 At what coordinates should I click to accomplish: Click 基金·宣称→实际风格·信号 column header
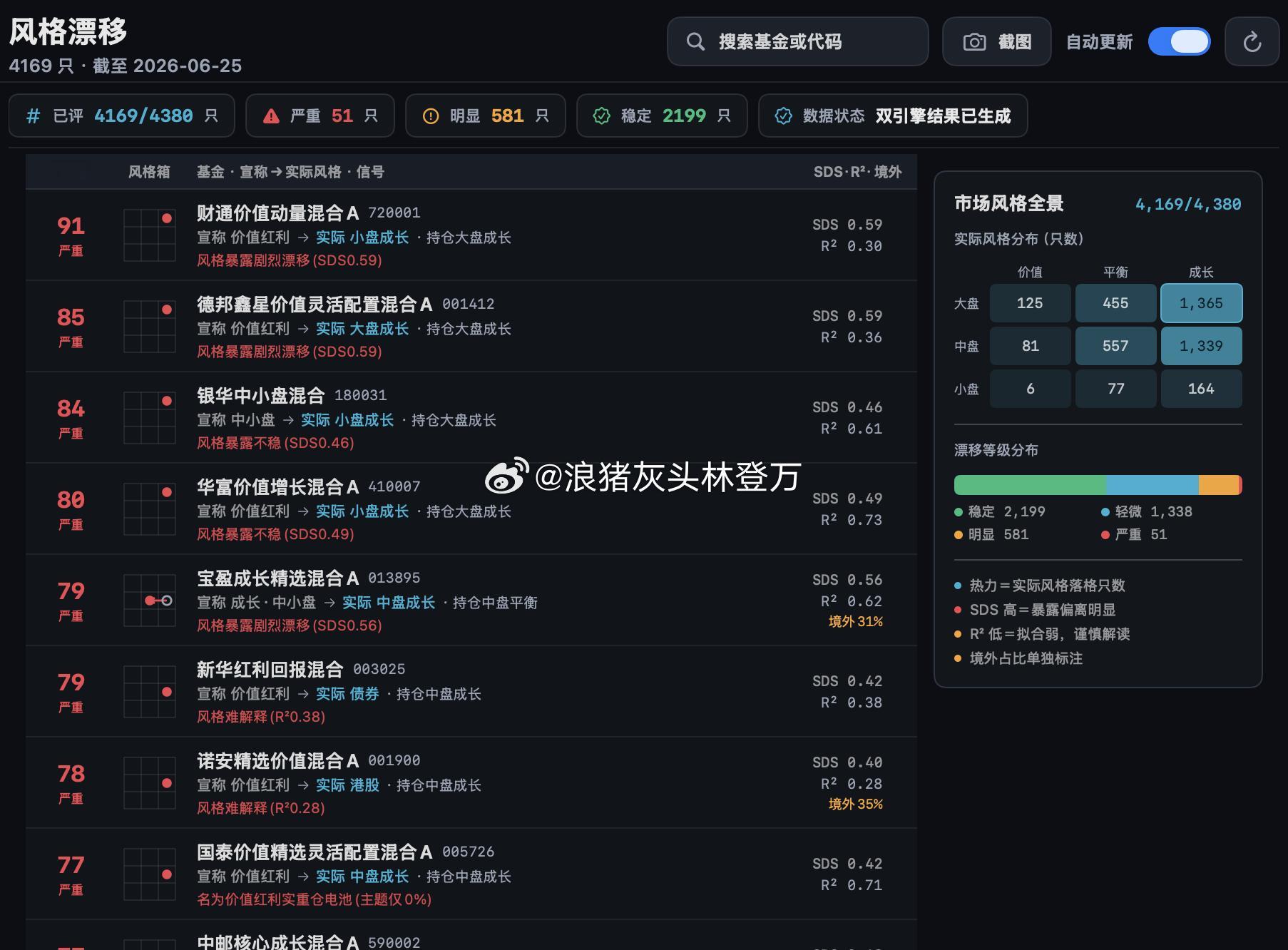tap(290, 172)
